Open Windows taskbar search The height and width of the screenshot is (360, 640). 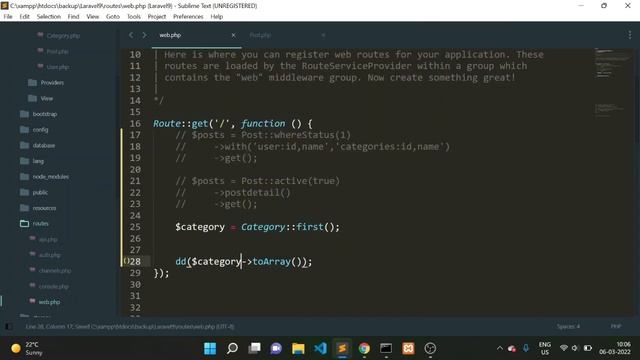pyautogui.click(x=232, y=348)
